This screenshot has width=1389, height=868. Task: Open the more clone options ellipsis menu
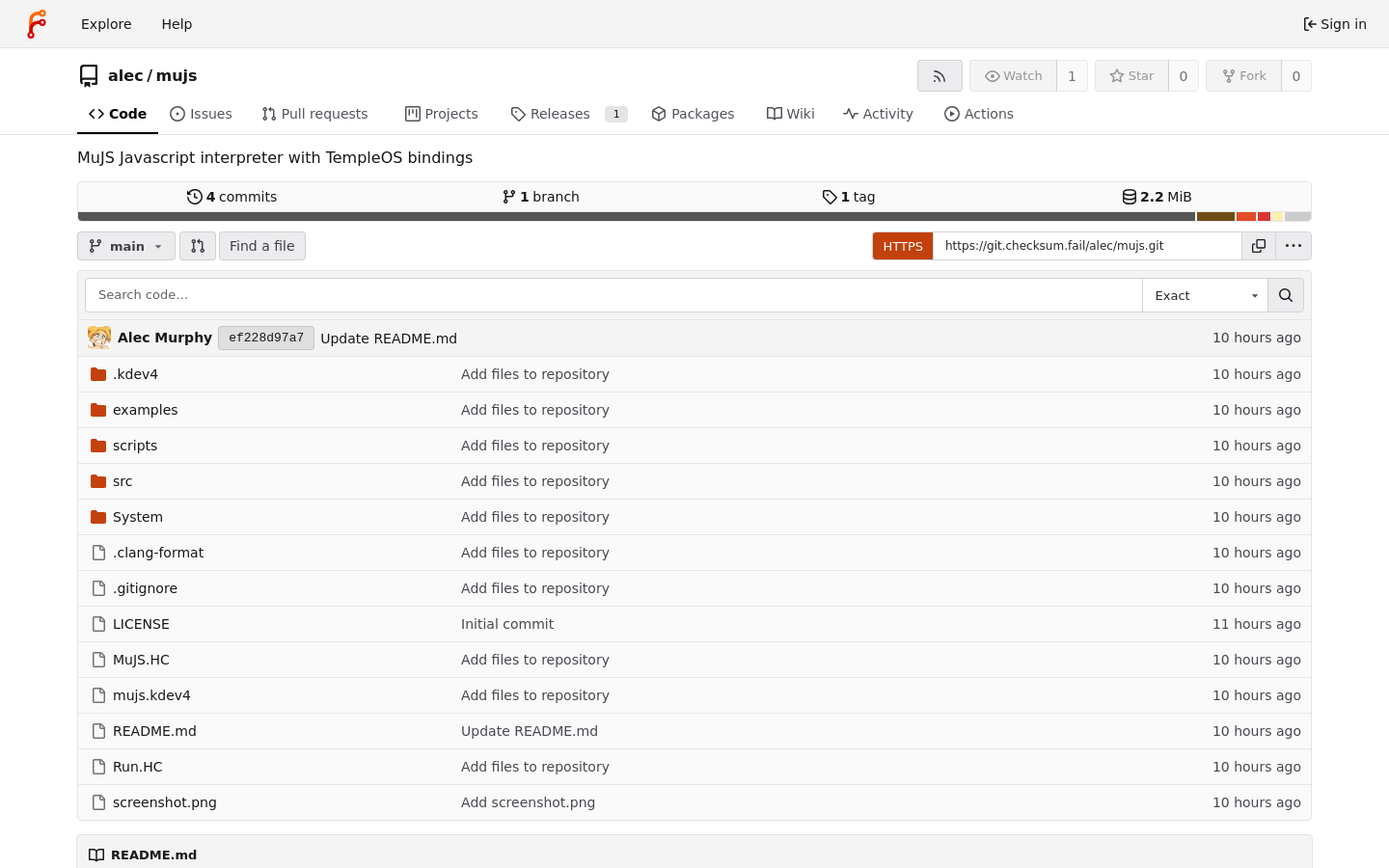[1294, 246]
